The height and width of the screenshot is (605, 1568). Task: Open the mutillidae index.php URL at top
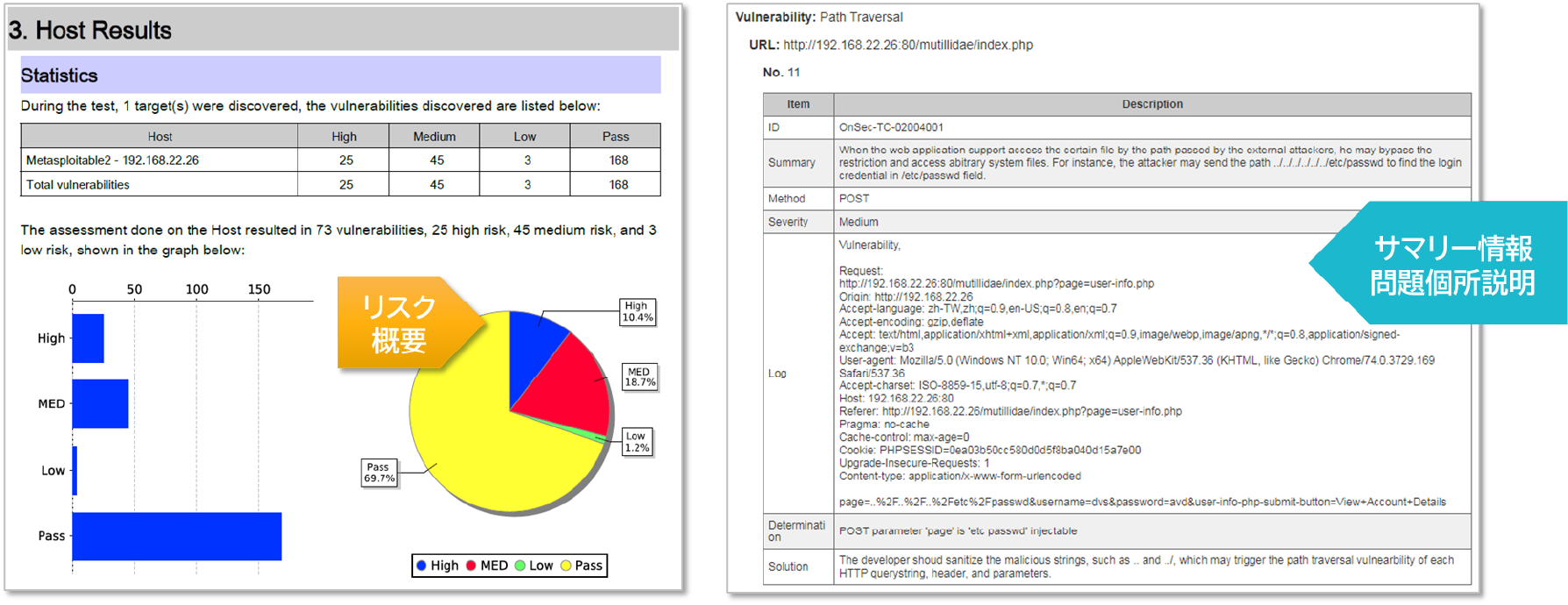click(908, 45)
